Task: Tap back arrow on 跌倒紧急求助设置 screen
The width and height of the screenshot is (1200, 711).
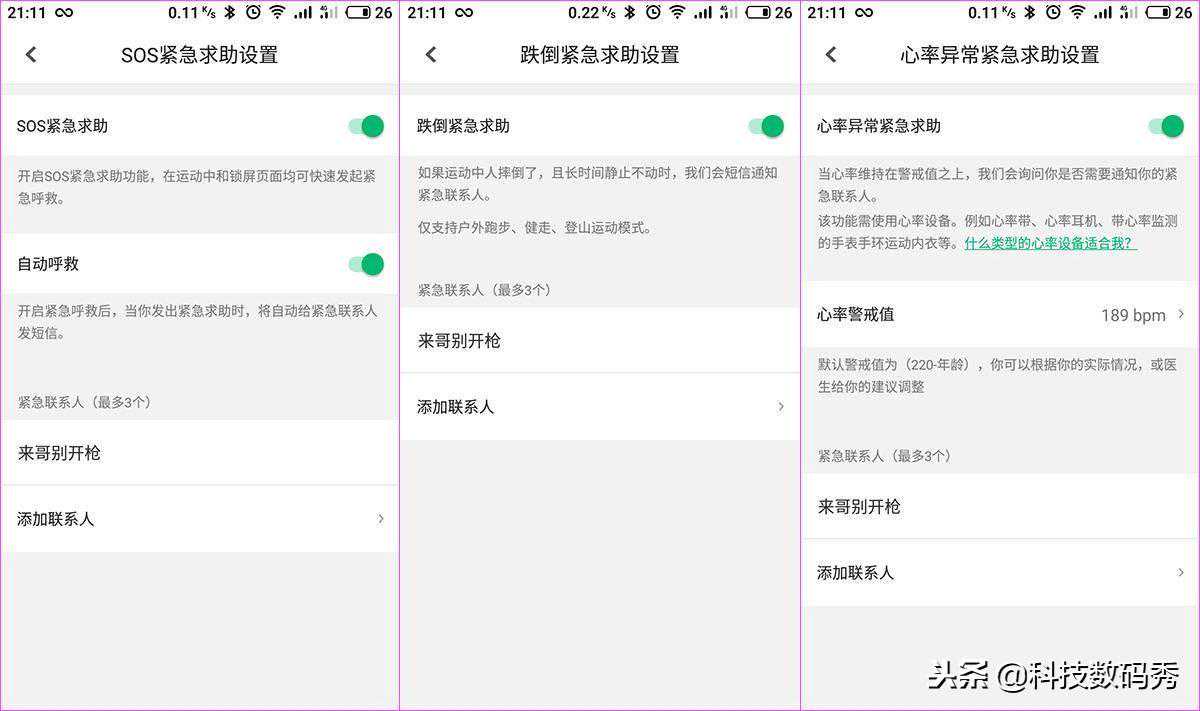Action: (431, 55)
